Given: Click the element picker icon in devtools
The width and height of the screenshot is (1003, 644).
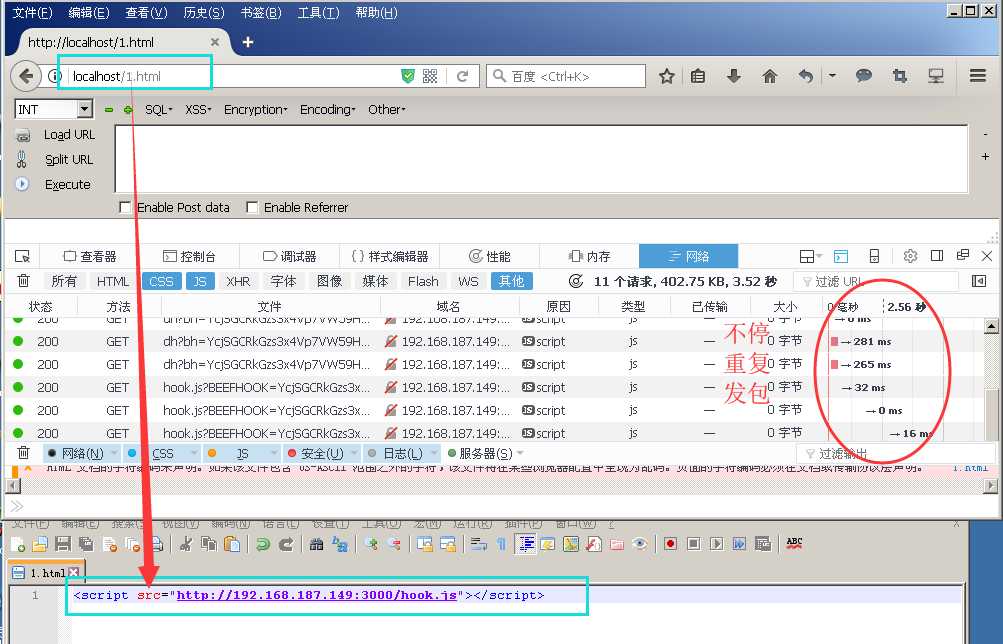Looking at the screenshot, I should coord(22,256).
